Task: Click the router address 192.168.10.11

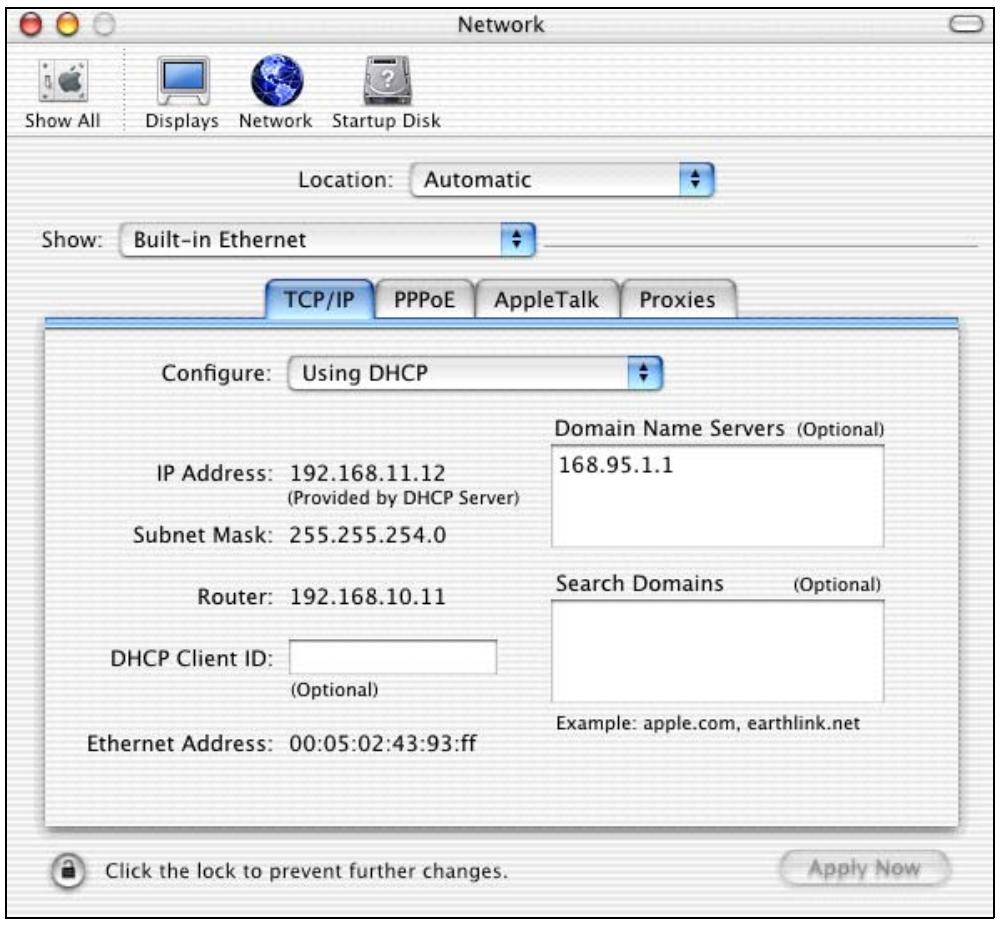Action: click(x=367, y=597)
